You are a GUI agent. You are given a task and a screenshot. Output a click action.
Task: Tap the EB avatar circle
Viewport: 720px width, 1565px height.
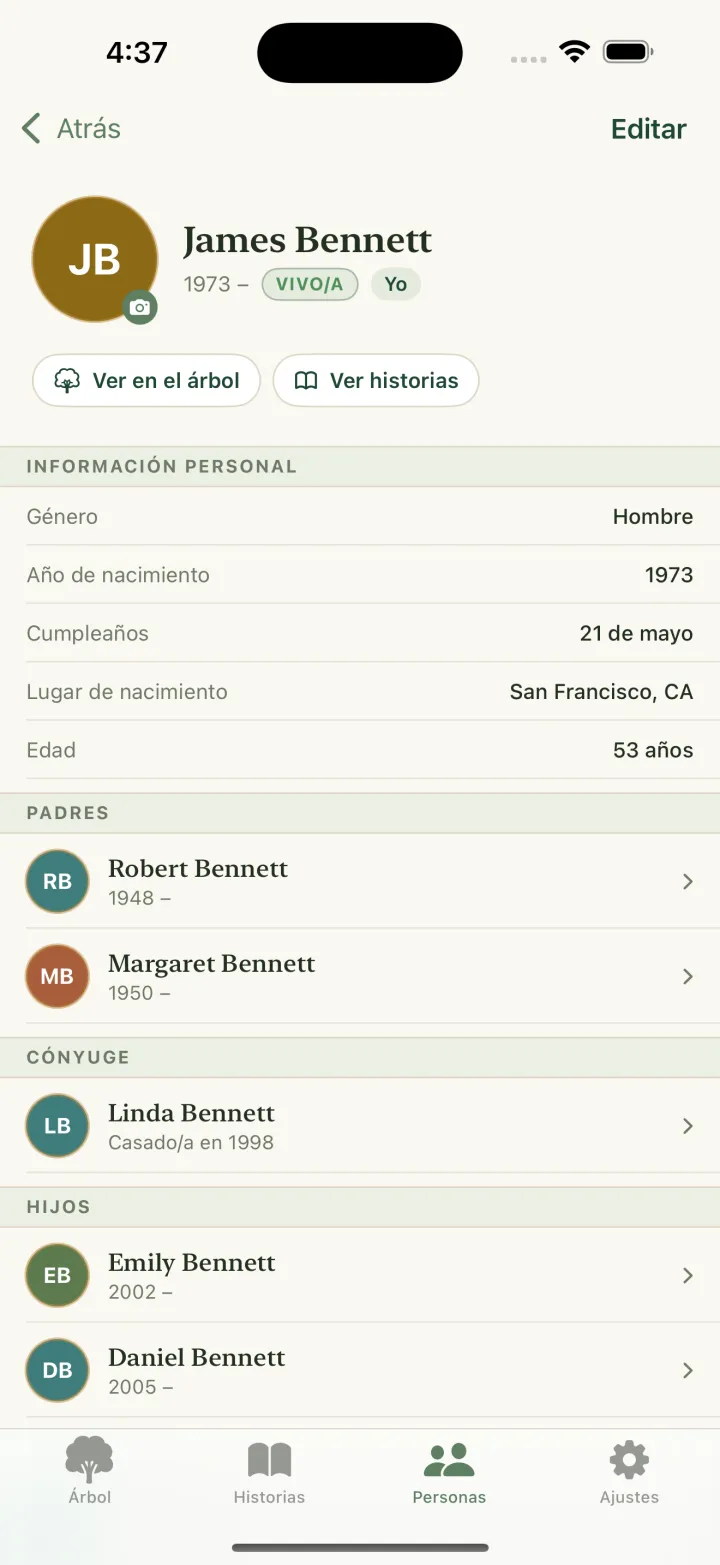[x=57, y=1275]
